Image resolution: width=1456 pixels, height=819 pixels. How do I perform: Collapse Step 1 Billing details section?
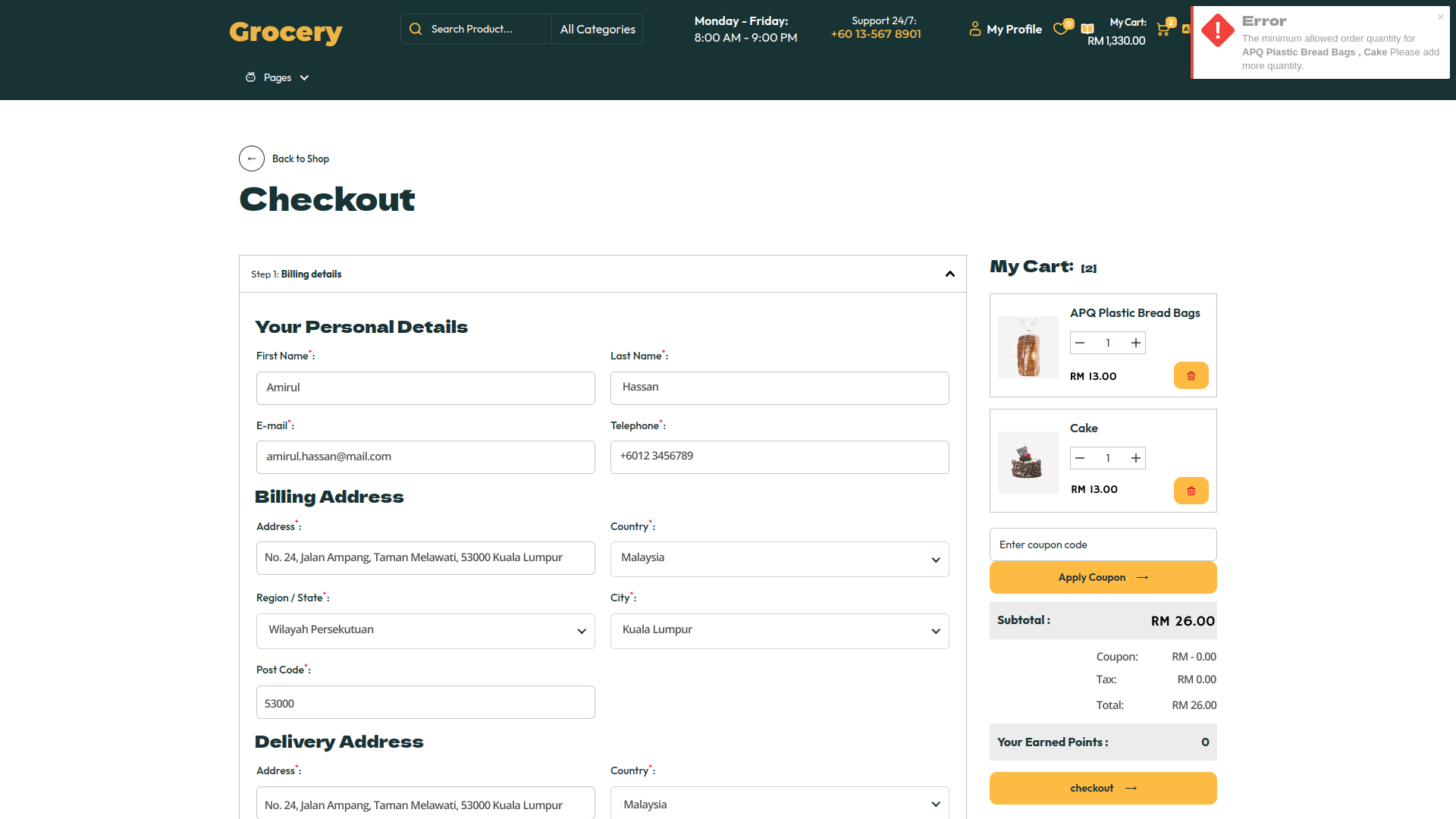949,274
